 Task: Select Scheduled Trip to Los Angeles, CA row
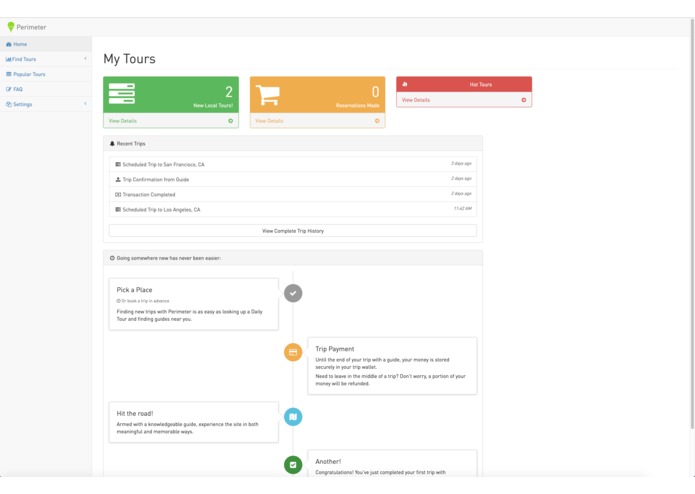[x=293, y=210]
